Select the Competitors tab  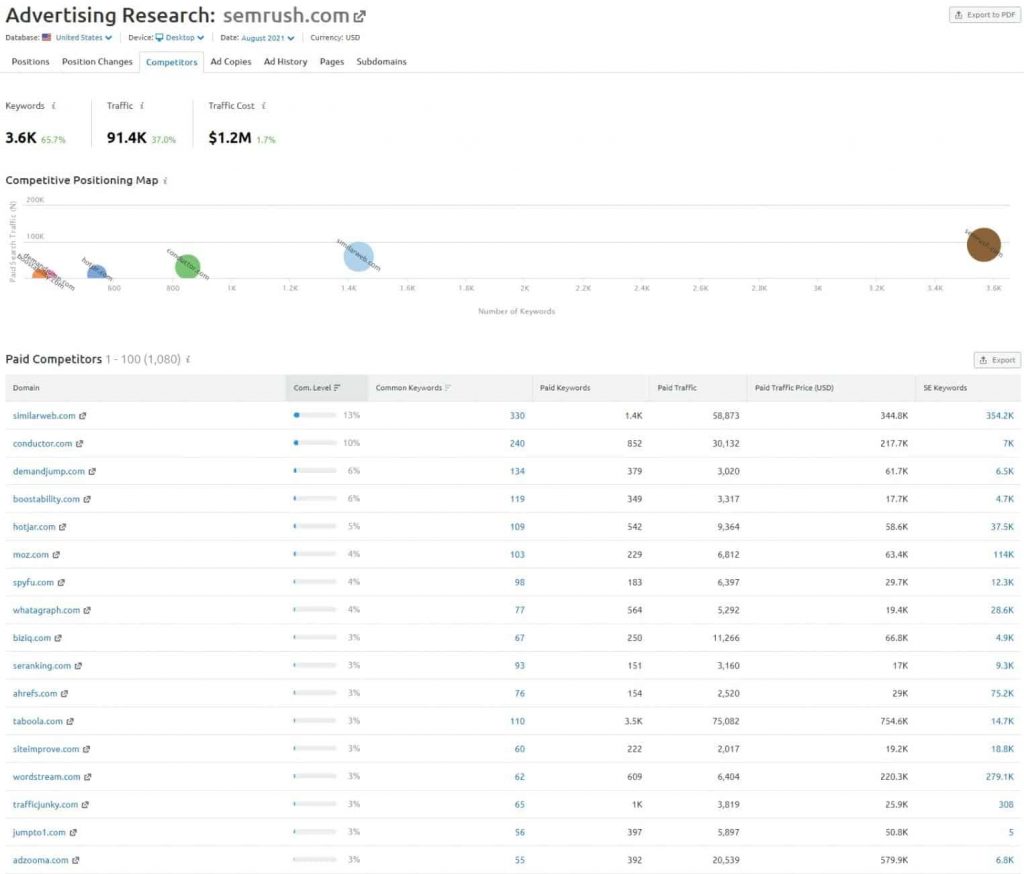[x=172, y=62]
